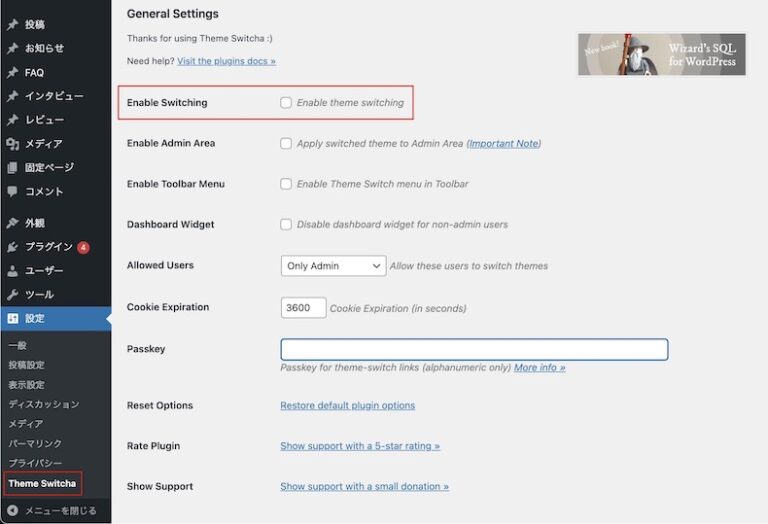Open the 設定 menu in sidebar
Screen dimensions: 768x524
[x=35, y=319]
